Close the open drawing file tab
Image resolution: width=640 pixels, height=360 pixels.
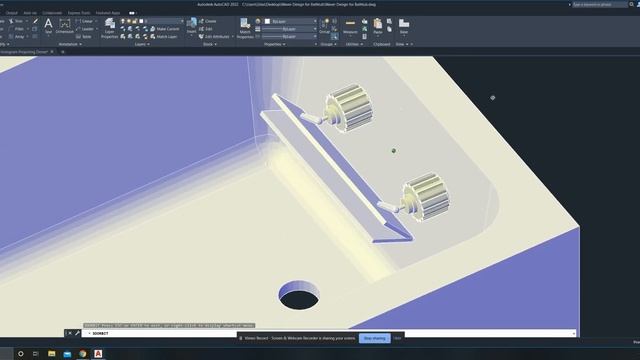click(x=52, y=52)
